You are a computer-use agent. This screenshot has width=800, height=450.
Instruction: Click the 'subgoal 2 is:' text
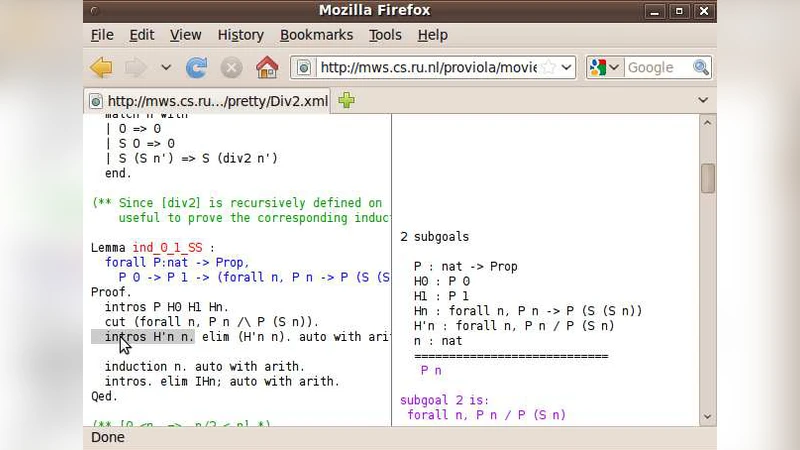point(444,400)
